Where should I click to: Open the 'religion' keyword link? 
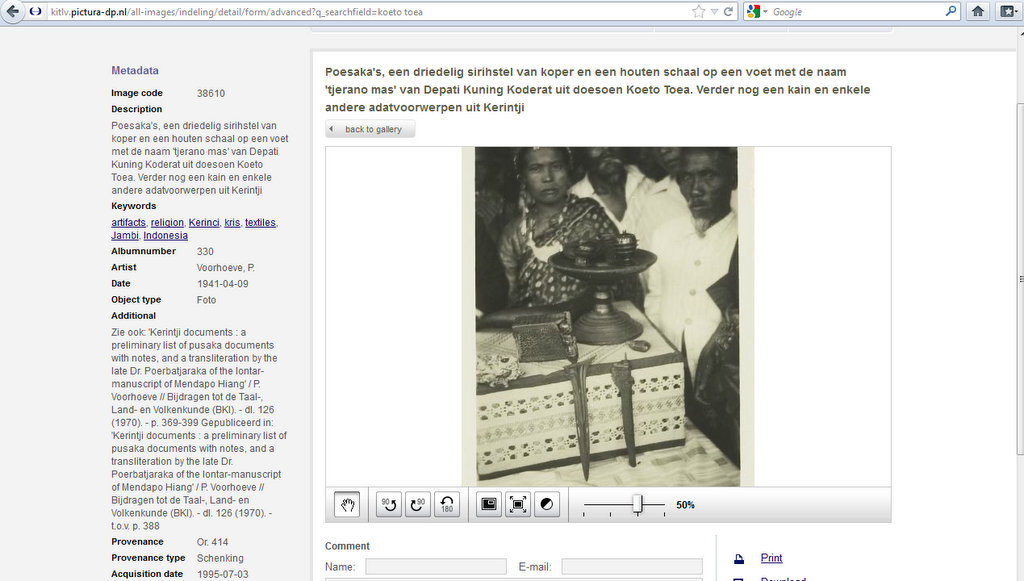click(167, 223)
